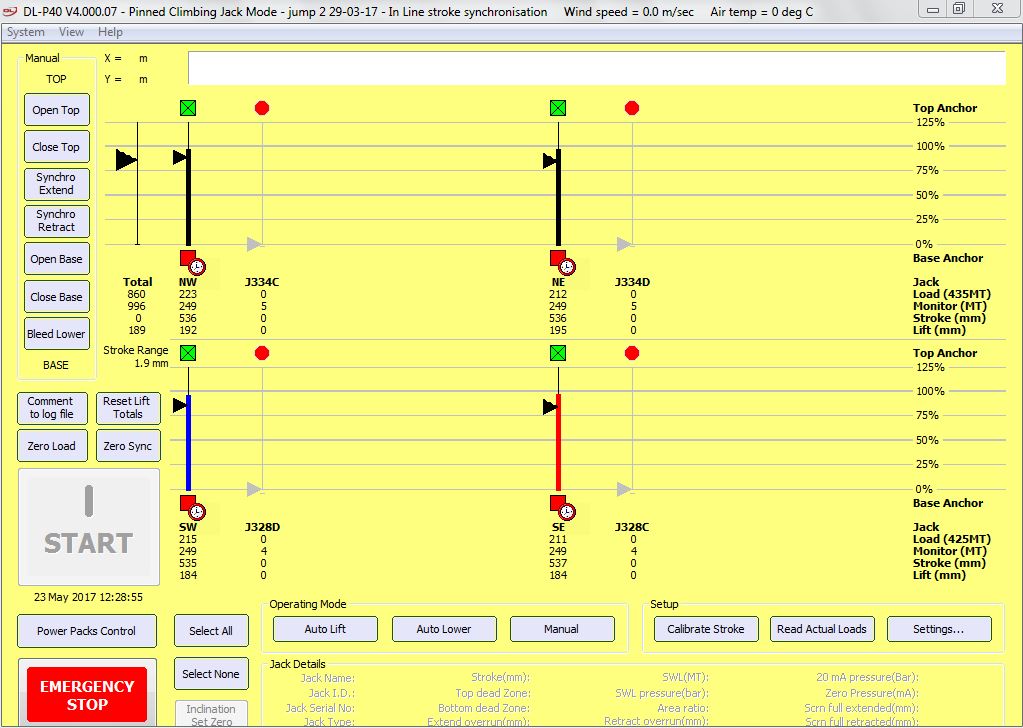The height and width of the screenshot is (728, 1023).
Task: Click the clock timer icon beside the SE jack
Action: (x=567, y=511)
